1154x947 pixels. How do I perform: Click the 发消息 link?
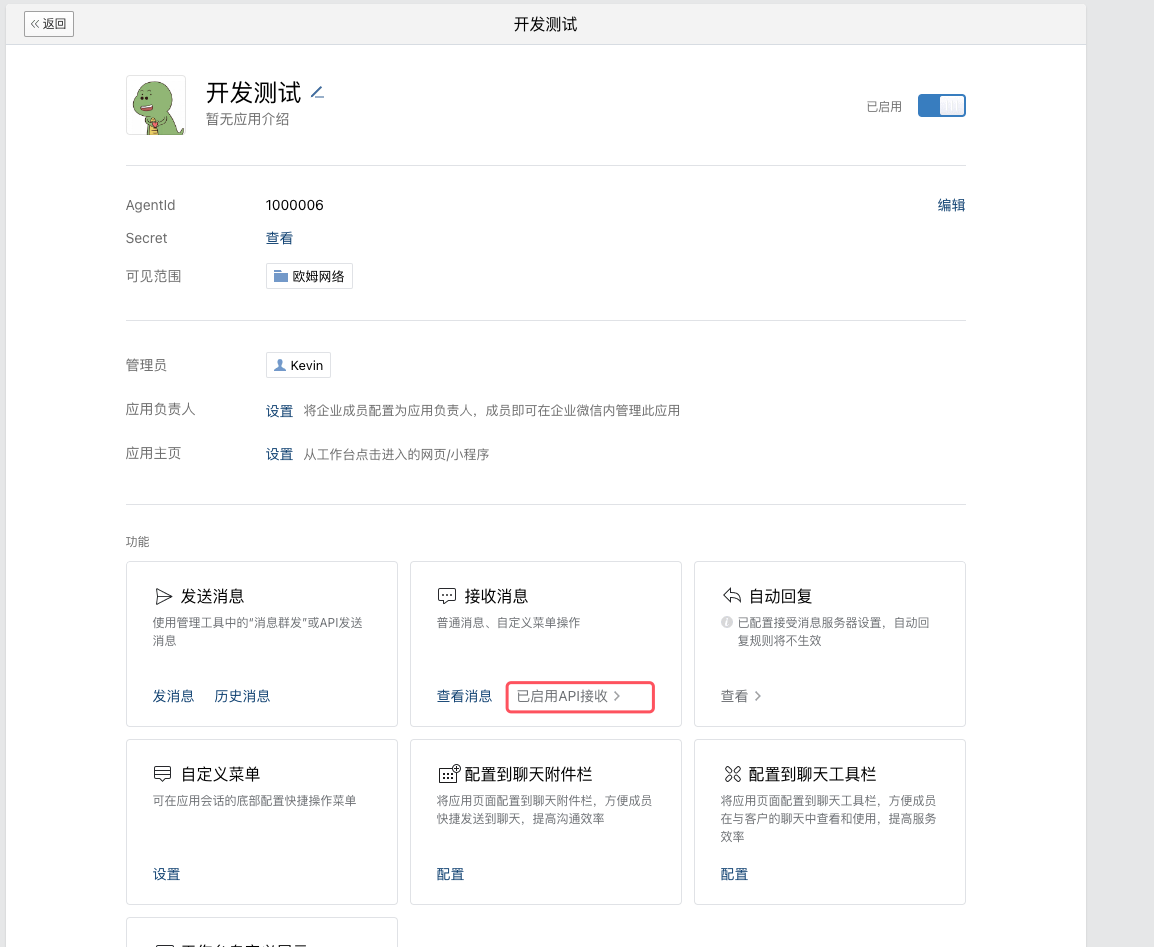(173, 696)
